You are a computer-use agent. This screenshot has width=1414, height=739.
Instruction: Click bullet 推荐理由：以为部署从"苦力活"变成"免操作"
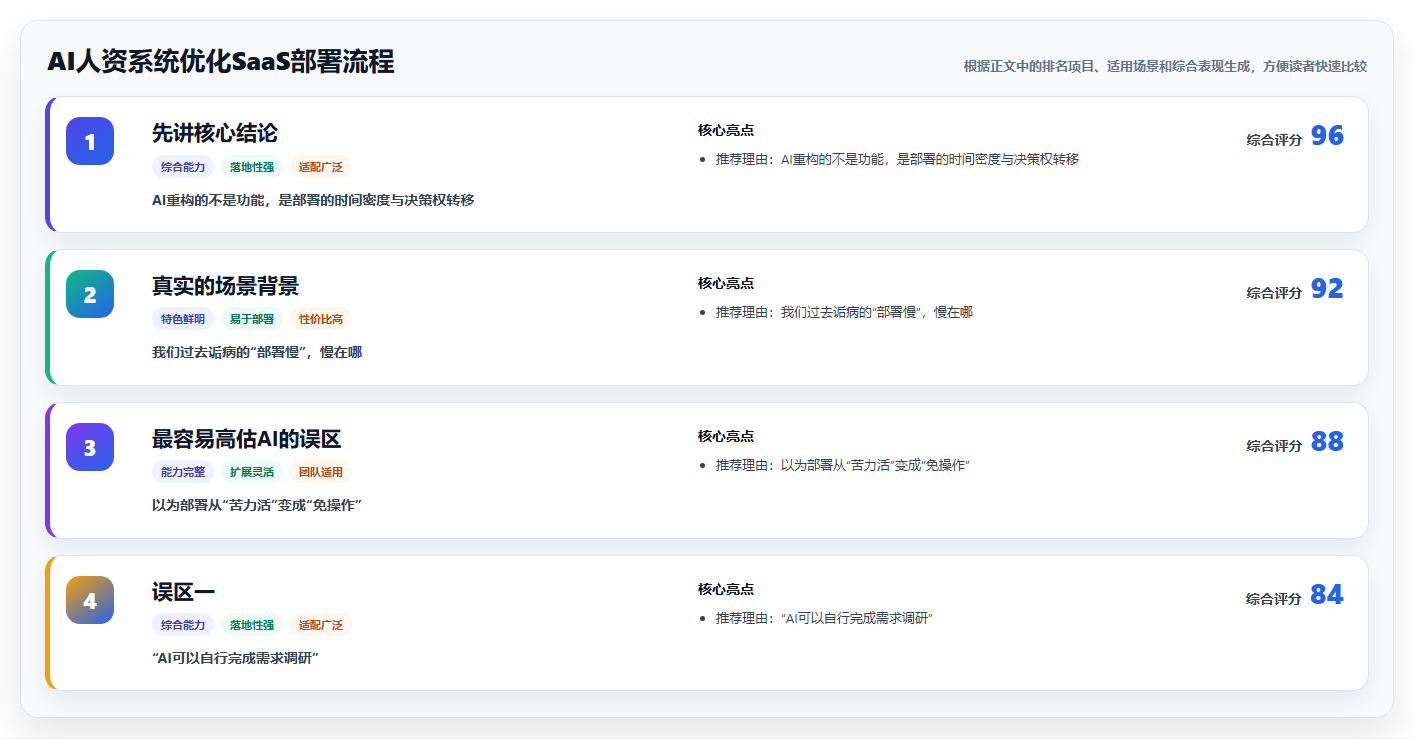tap(843, 465)
